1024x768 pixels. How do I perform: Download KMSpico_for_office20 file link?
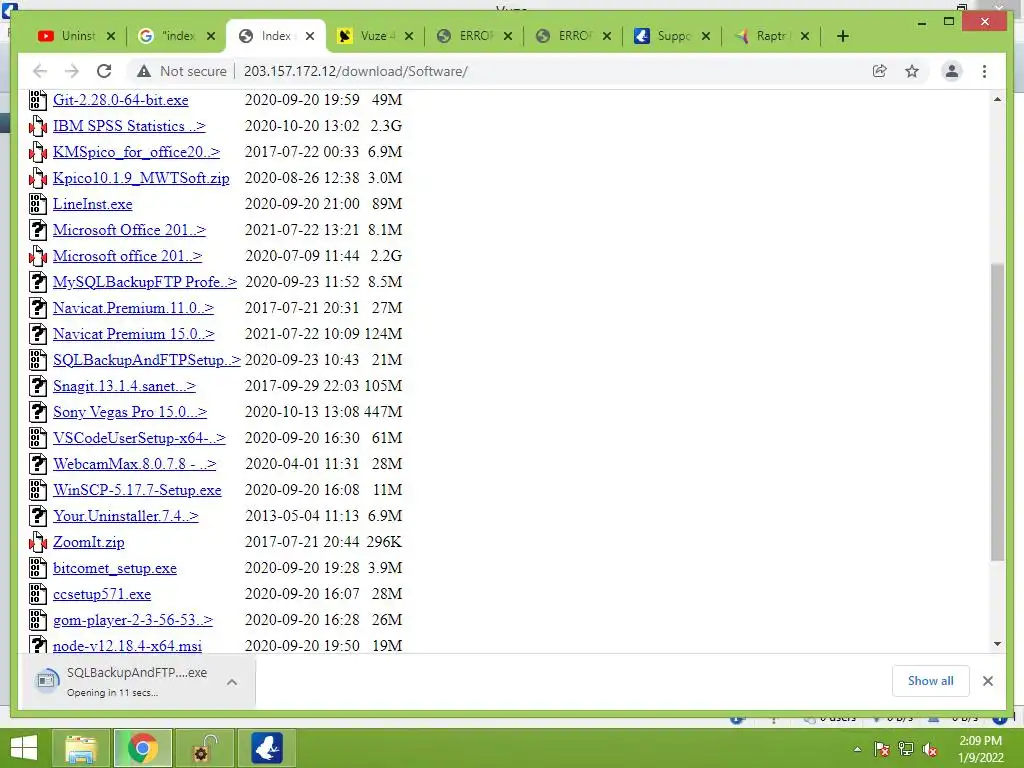pos(136,152)
